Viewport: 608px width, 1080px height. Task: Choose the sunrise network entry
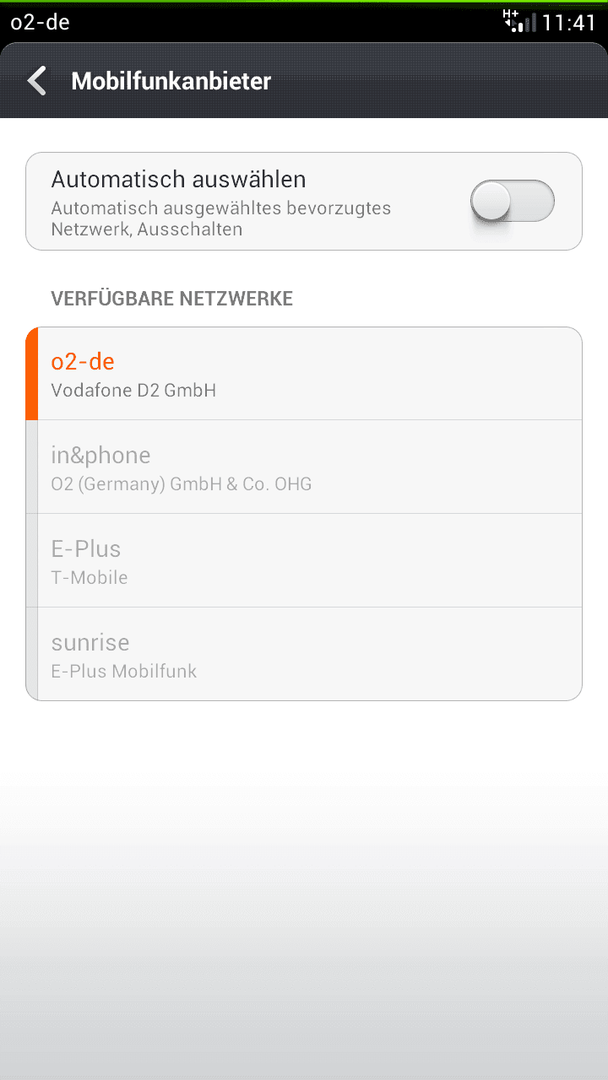(304, 654)
